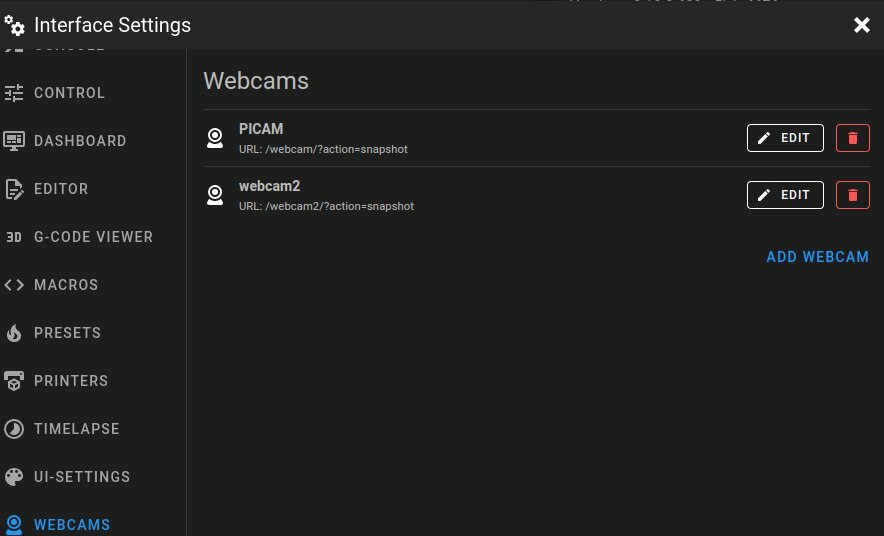Edit the PICAM webcam
884x536 pixels.
pyautogui.click(x=785, y=138)
